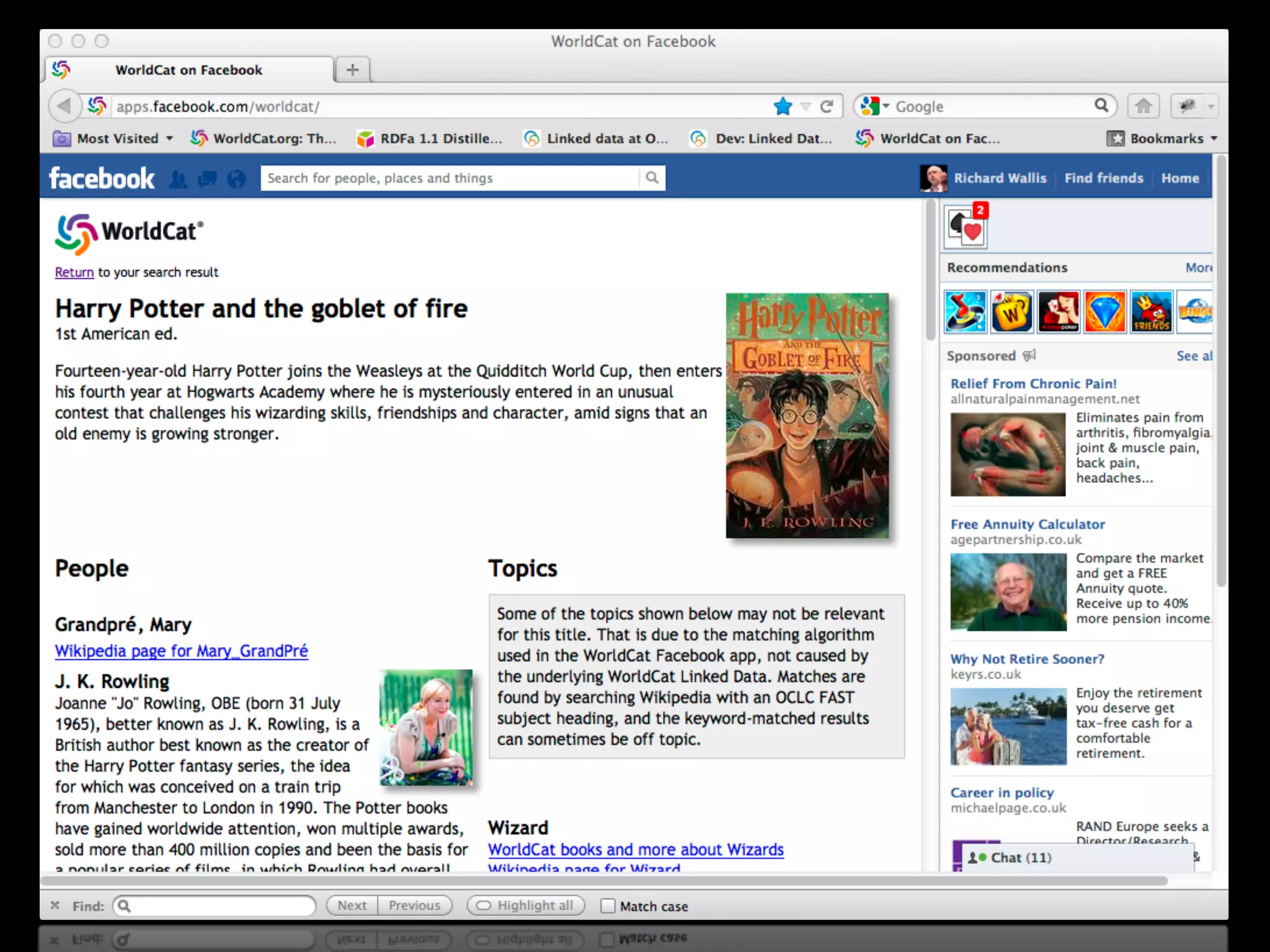
Task: Go to Facebook Home menu item
Action: click(x=1179, y=178)
